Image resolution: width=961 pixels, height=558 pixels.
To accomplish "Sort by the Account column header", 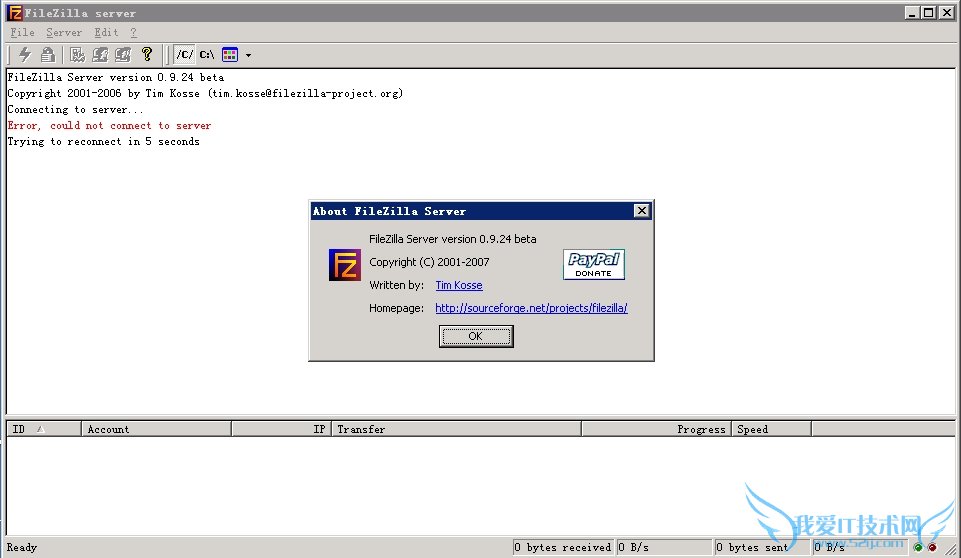I will [156, 429].
